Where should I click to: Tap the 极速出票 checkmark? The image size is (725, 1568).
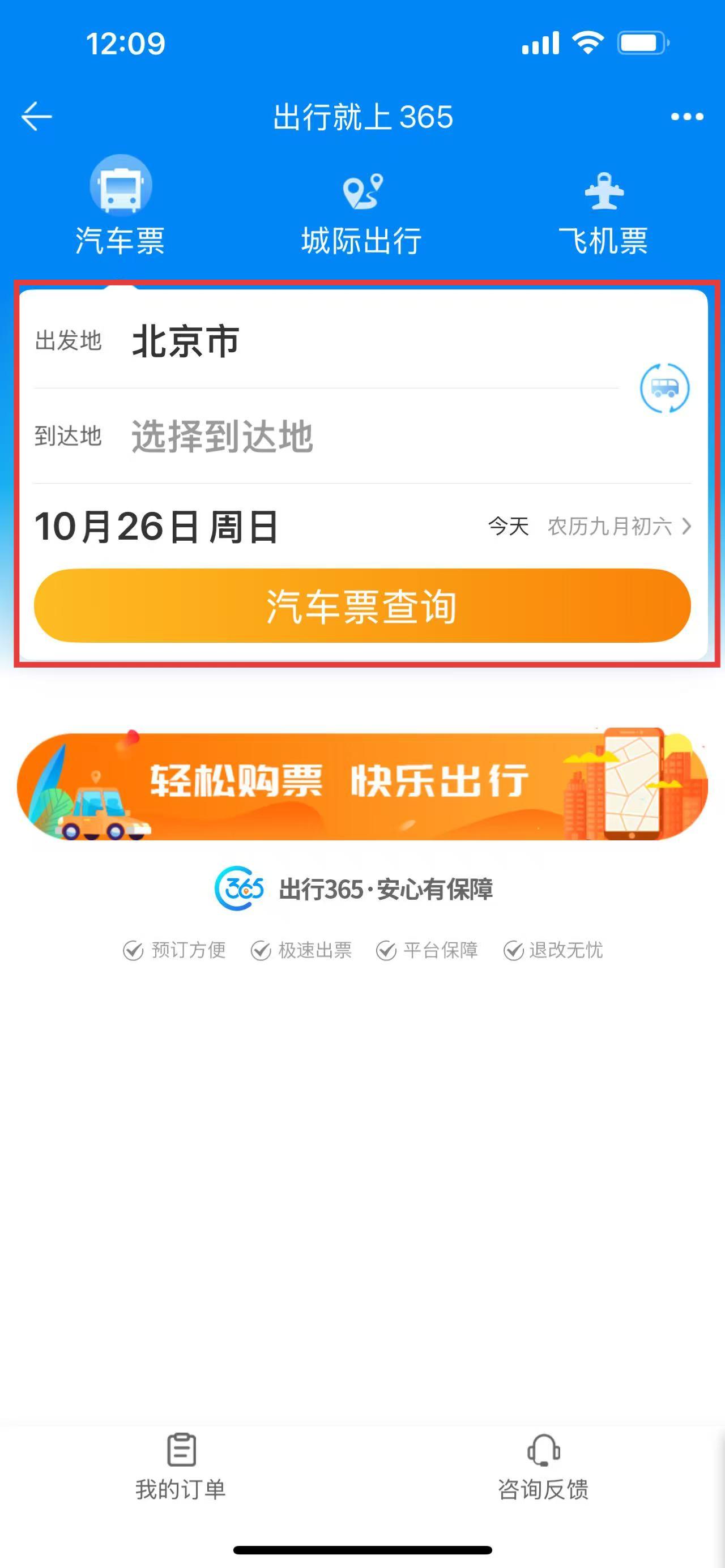click(x=261, y=950)
